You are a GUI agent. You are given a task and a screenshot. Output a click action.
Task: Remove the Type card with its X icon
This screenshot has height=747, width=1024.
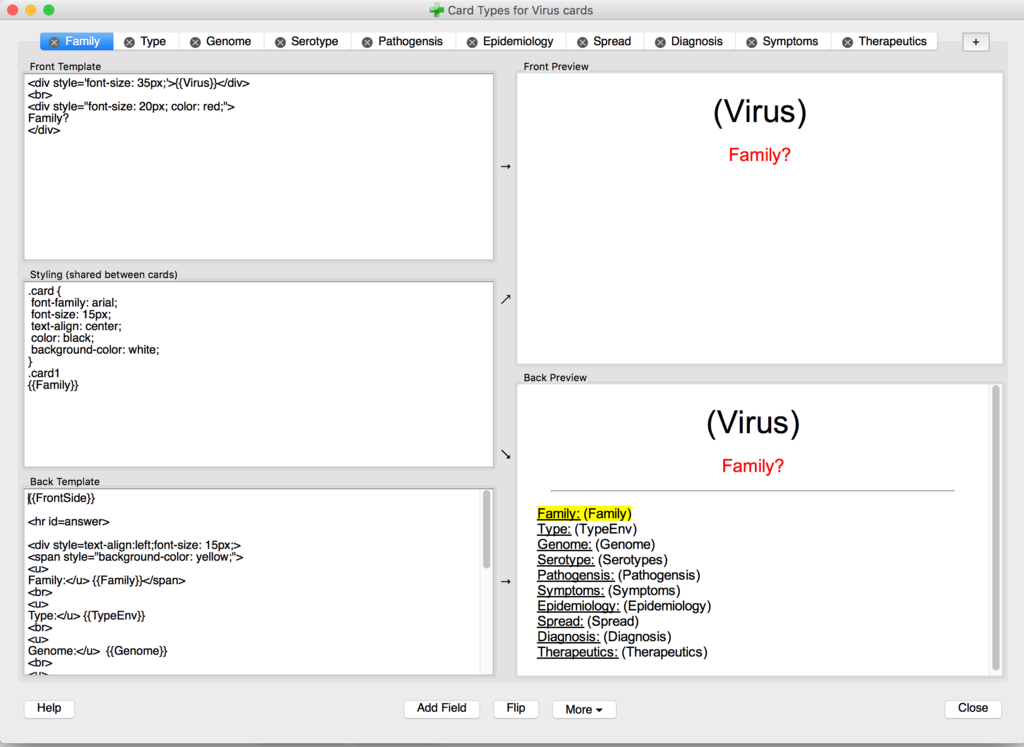(x=129, y=42)
